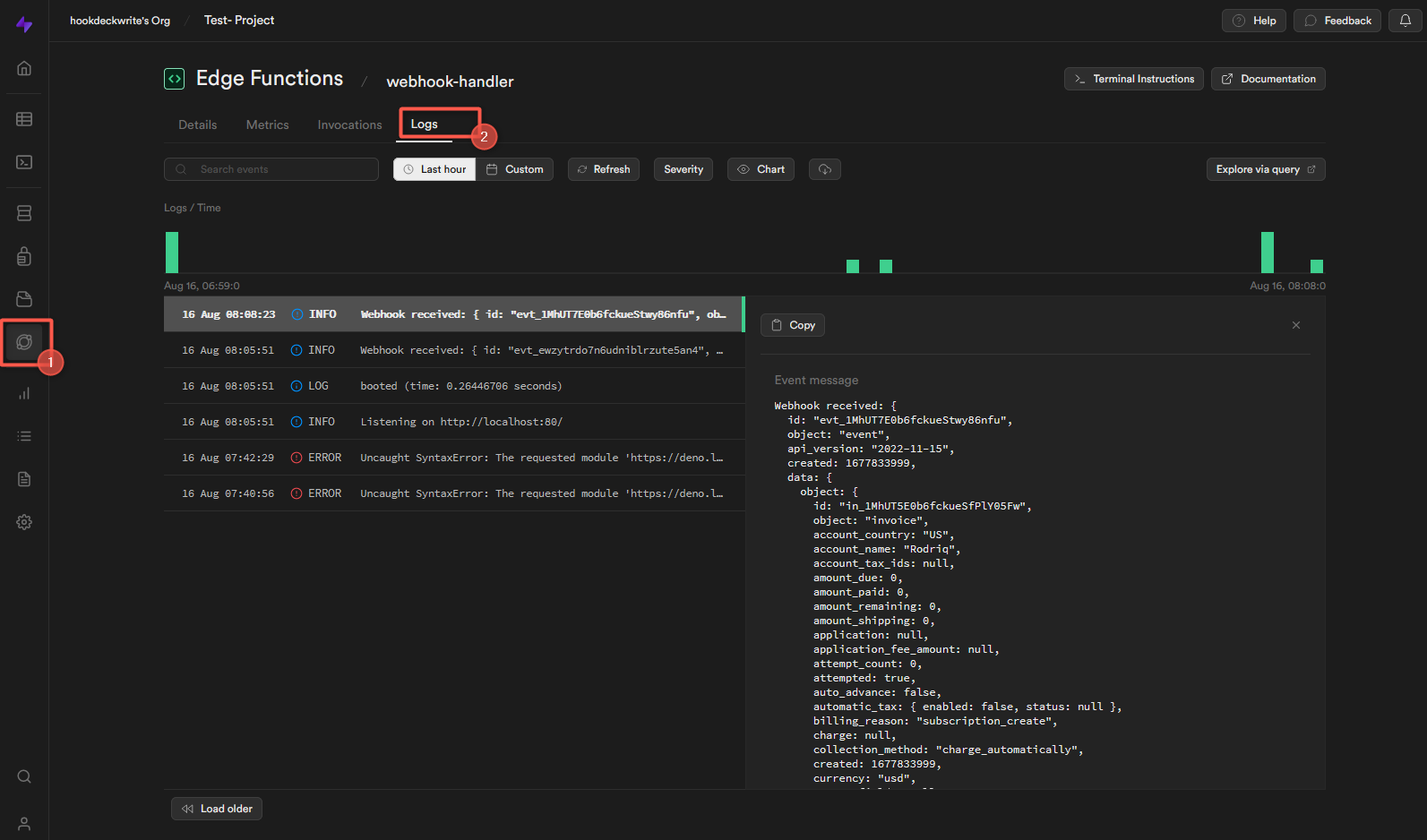Click the download logs cloud icon

pyautogui.click(x=824, y=169)
